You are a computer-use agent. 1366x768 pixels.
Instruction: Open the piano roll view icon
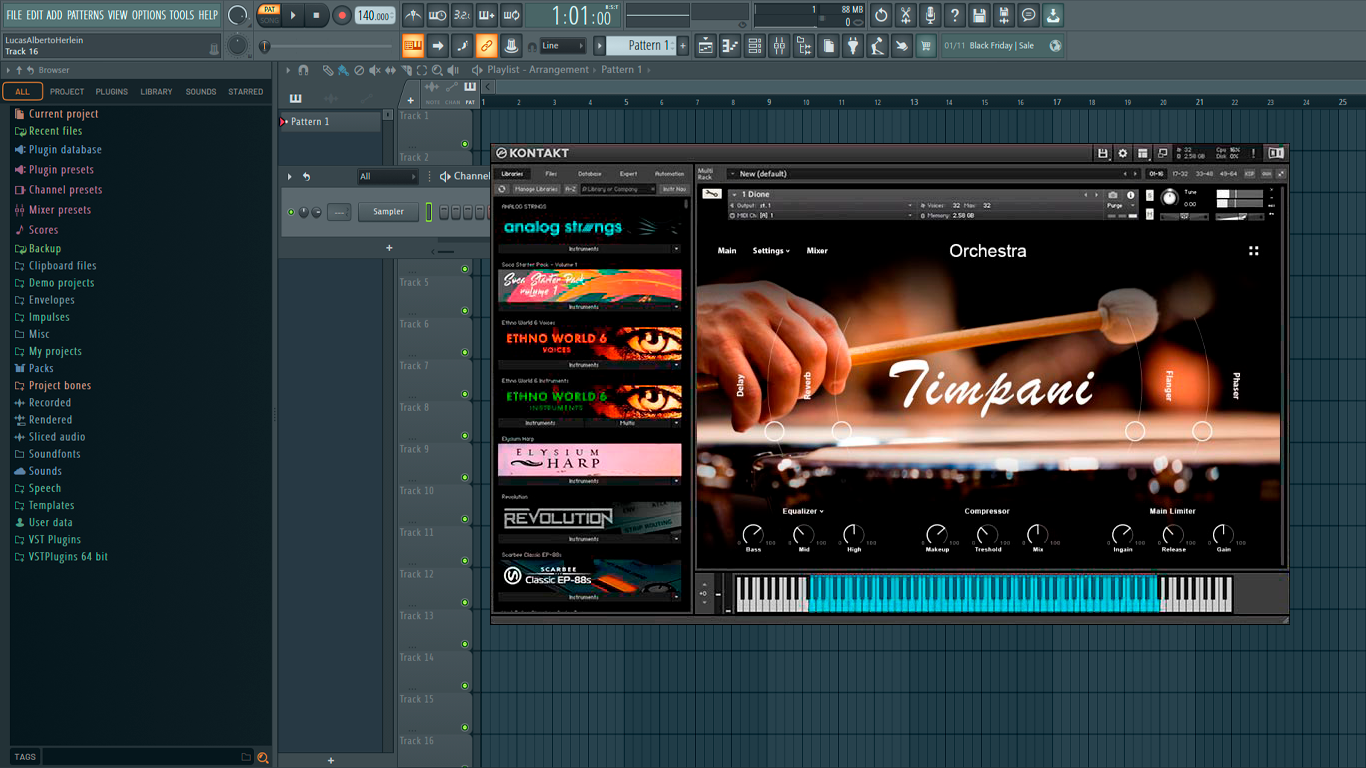tap(731, 45)
